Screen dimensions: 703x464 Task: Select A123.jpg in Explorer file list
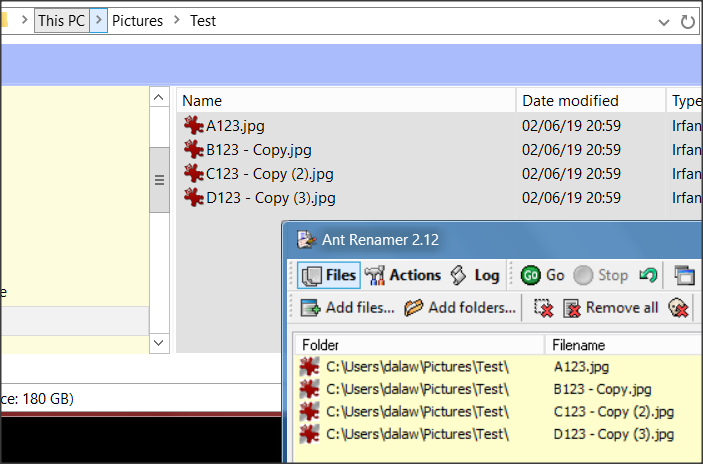[x=235, y=126]
